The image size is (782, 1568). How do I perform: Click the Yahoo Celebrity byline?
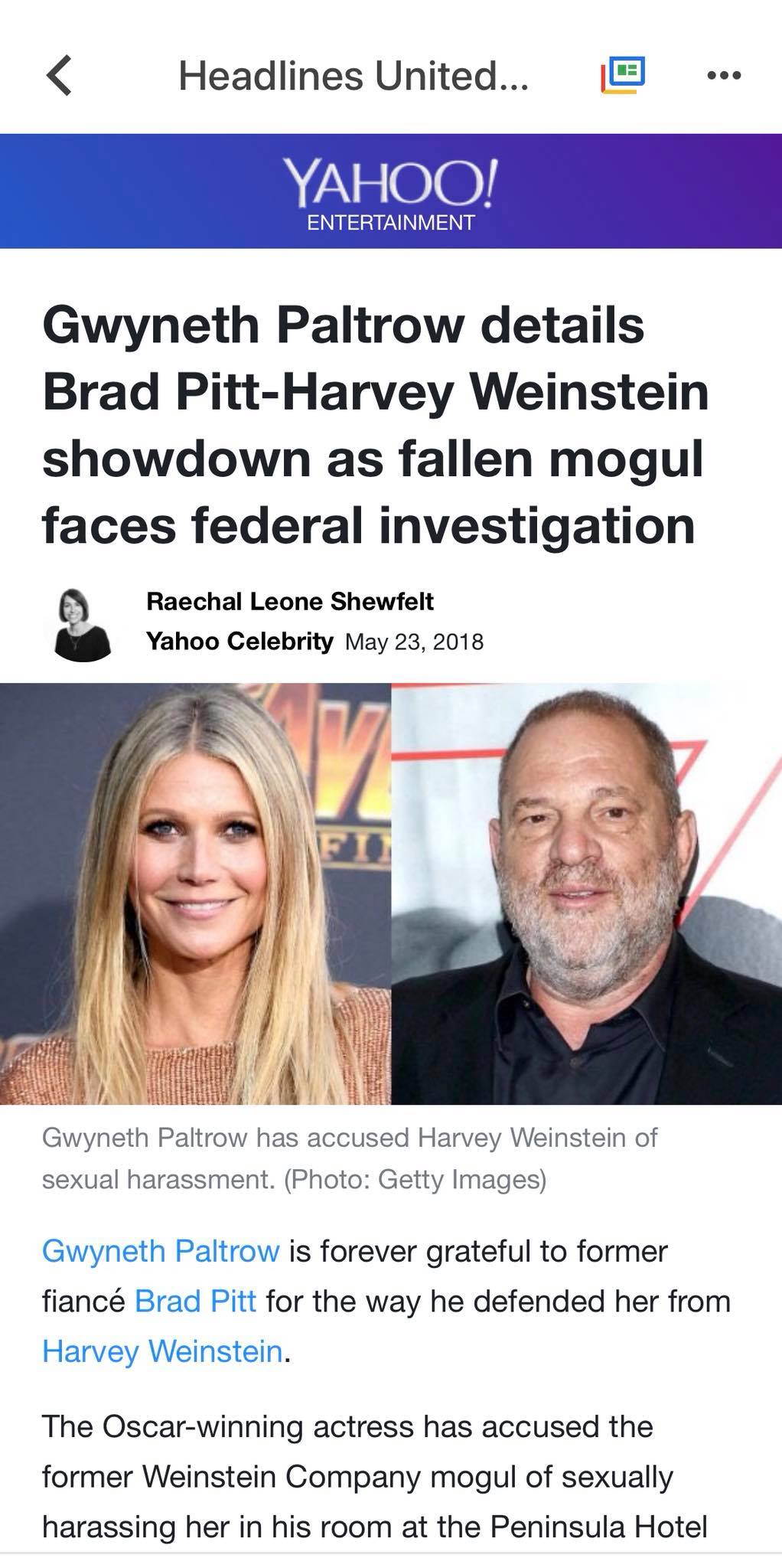point(239,641)
